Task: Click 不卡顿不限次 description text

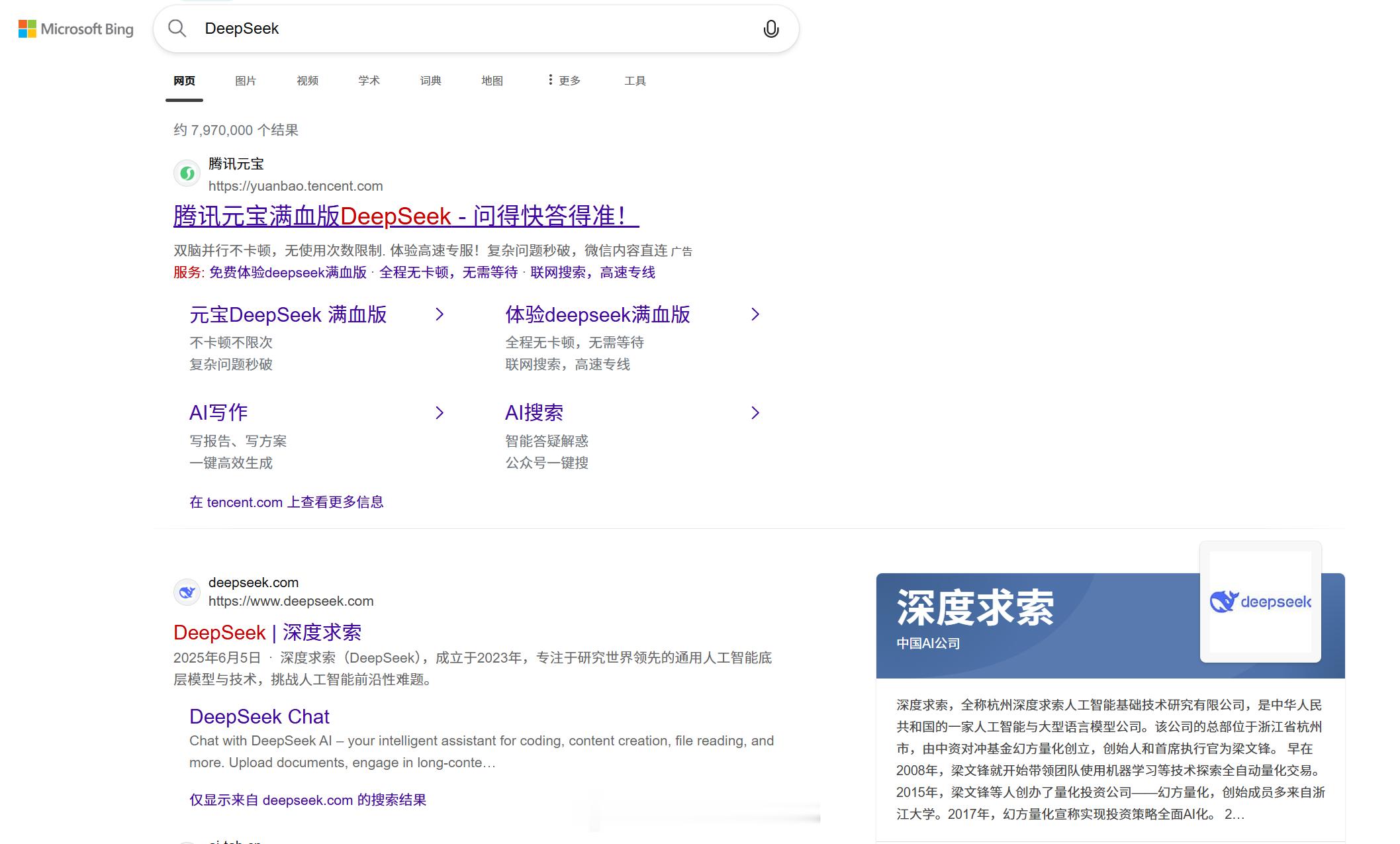Action: point(231,343)
